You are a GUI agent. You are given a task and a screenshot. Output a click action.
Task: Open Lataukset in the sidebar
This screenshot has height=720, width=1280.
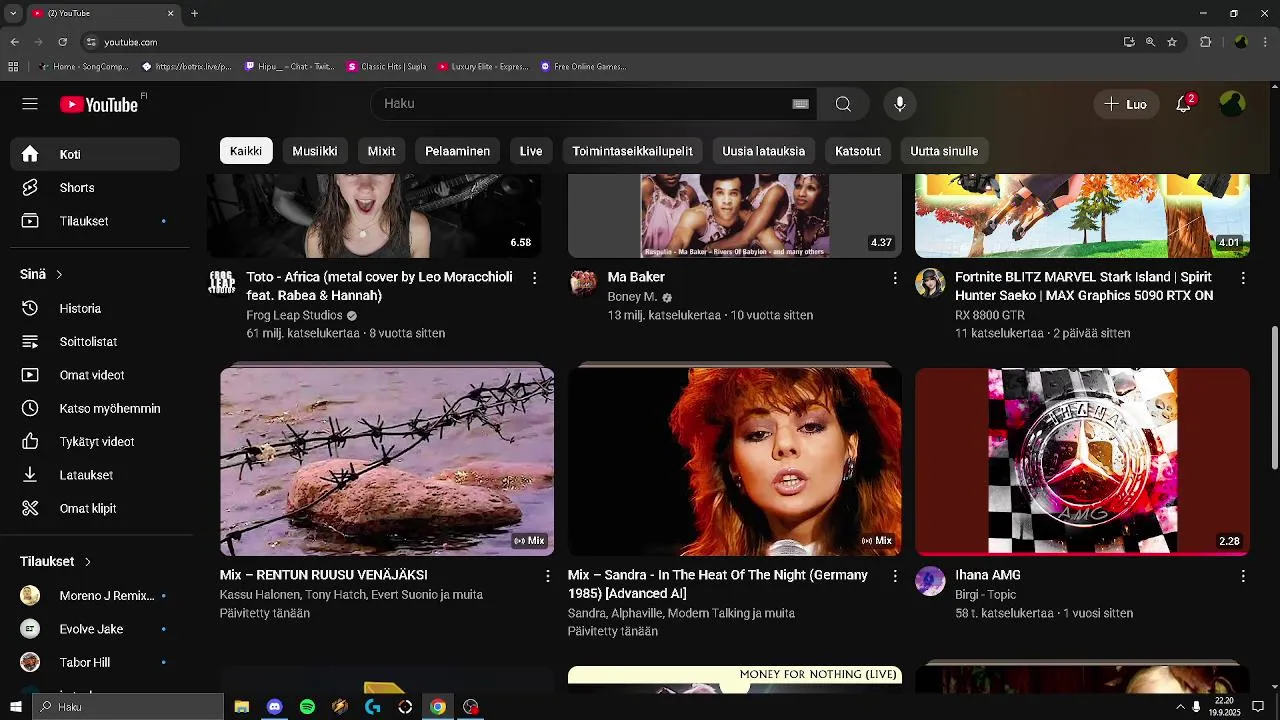coord(95,475)
